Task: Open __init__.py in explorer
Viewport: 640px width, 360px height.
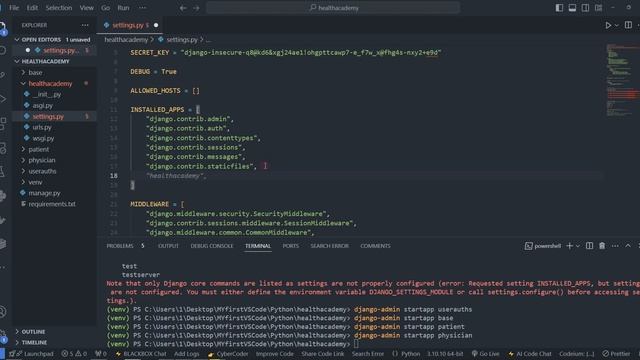Action: (x=47, y=94)
